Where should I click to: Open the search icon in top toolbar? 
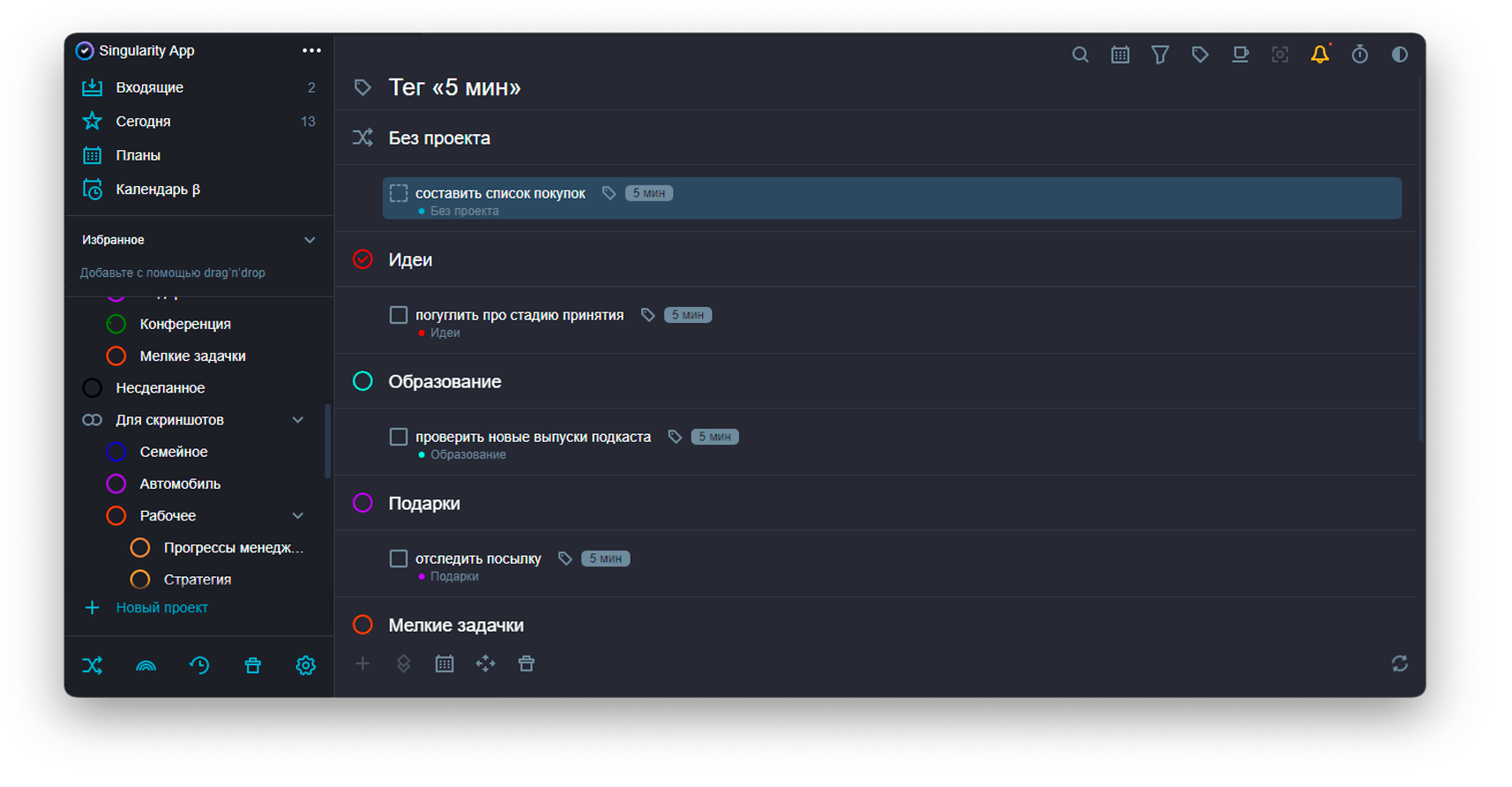[x=1080, y=55]
